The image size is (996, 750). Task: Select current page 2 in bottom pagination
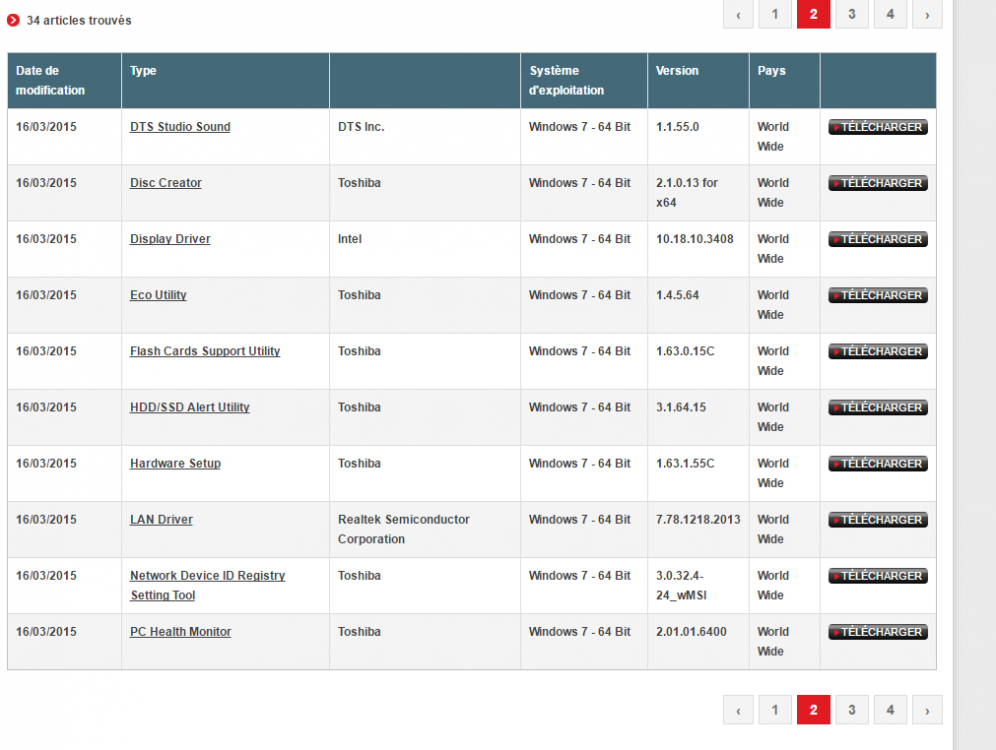point(814,710)
